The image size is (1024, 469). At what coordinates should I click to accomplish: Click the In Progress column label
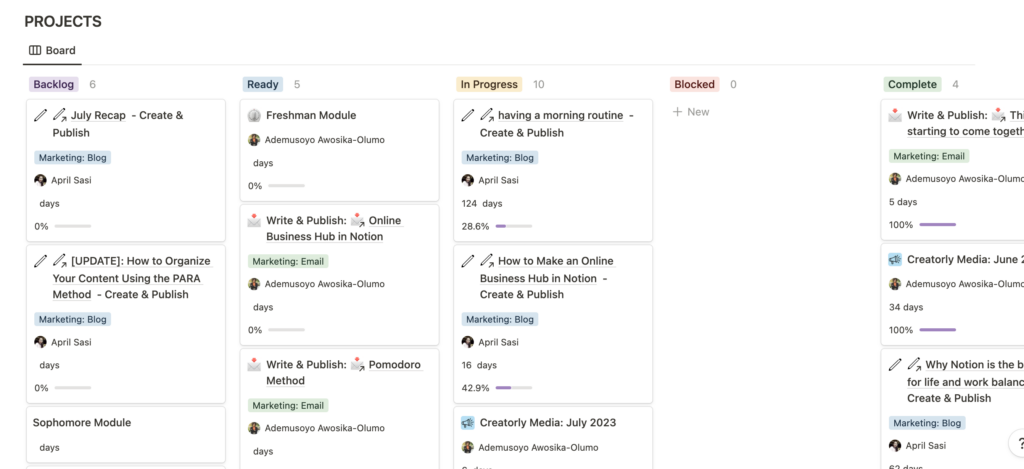coord(489,84)
